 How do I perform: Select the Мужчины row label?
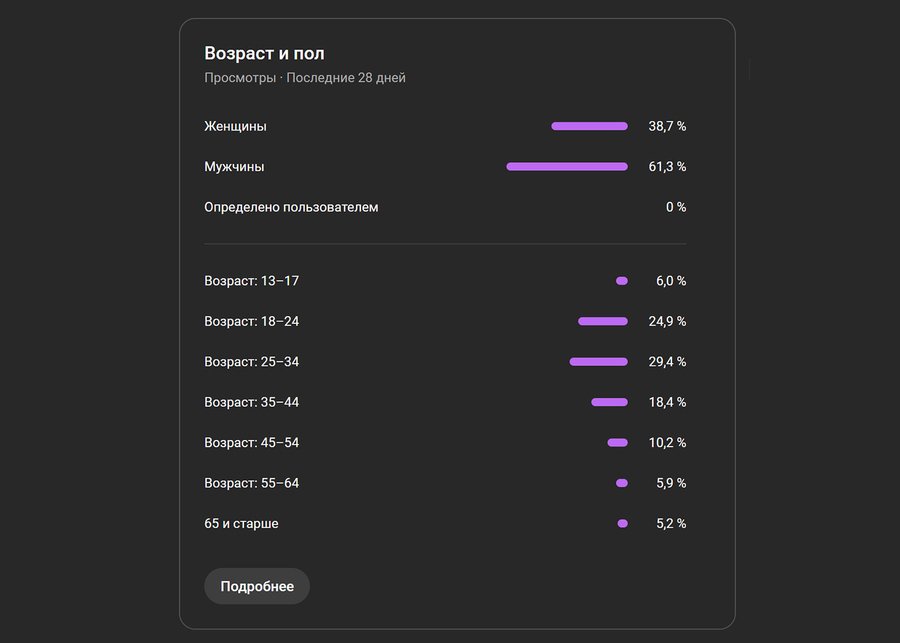pos(234,167)
